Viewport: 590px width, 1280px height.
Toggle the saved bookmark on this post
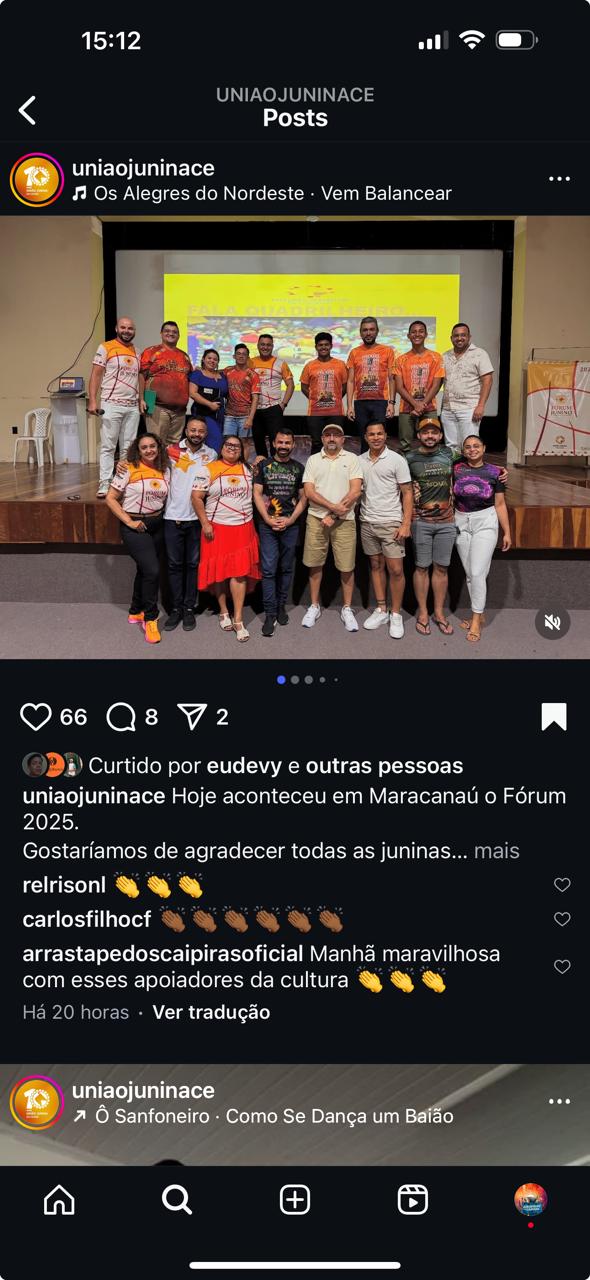click(x=554, y=717)
